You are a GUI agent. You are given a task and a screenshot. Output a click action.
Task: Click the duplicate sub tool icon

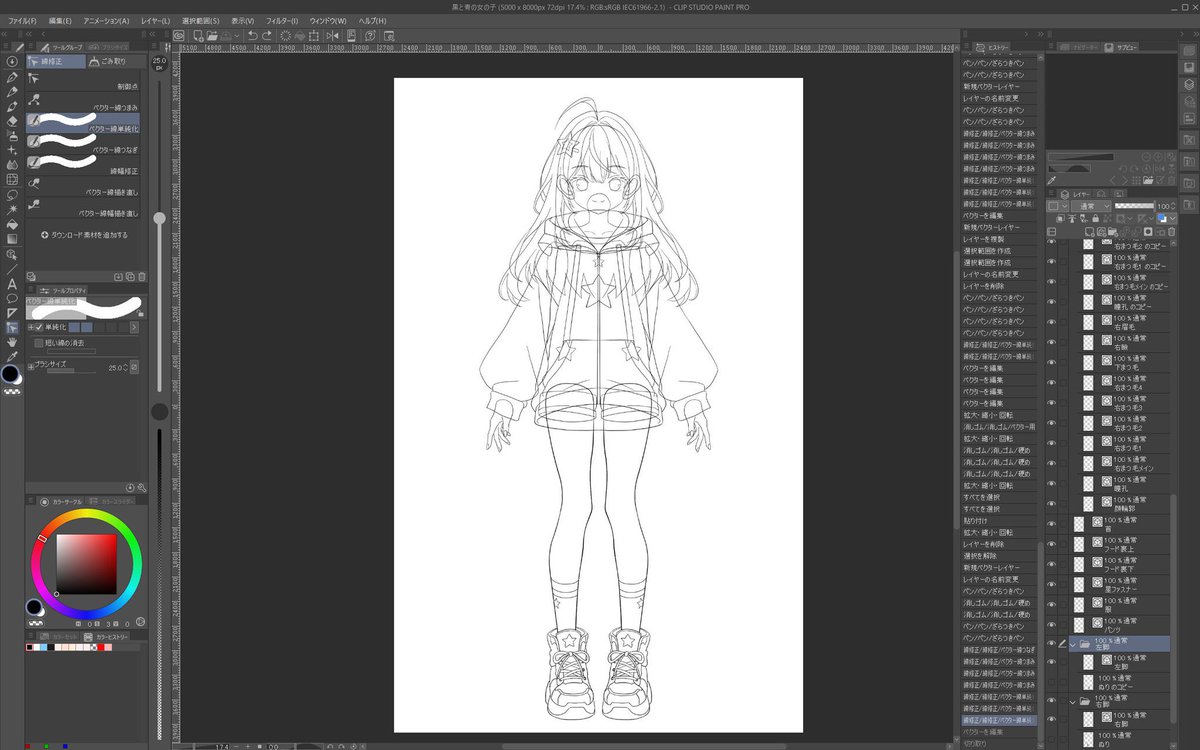point(130,277)
